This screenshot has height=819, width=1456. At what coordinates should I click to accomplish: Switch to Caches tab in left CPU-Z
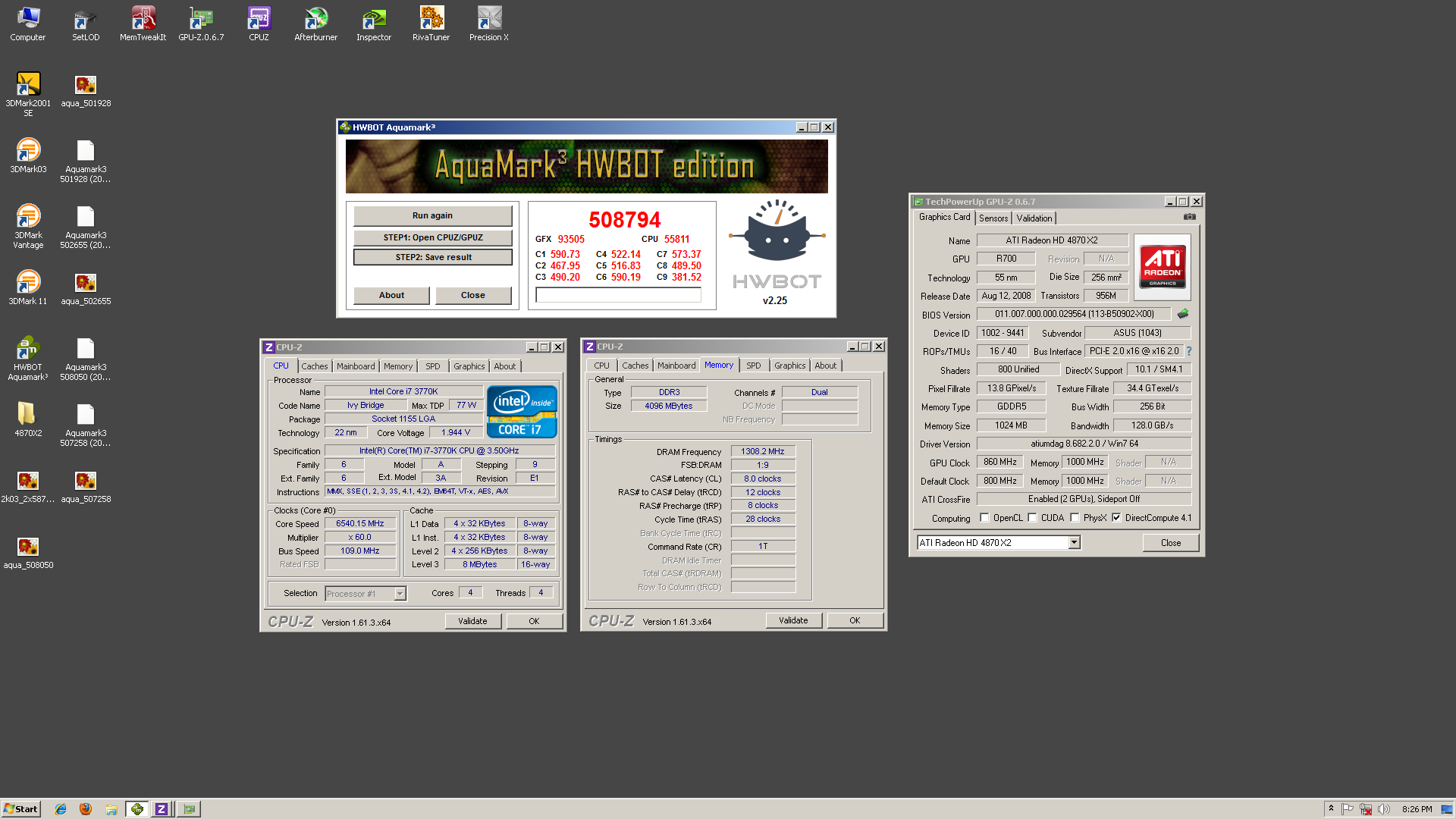point(315,366)
